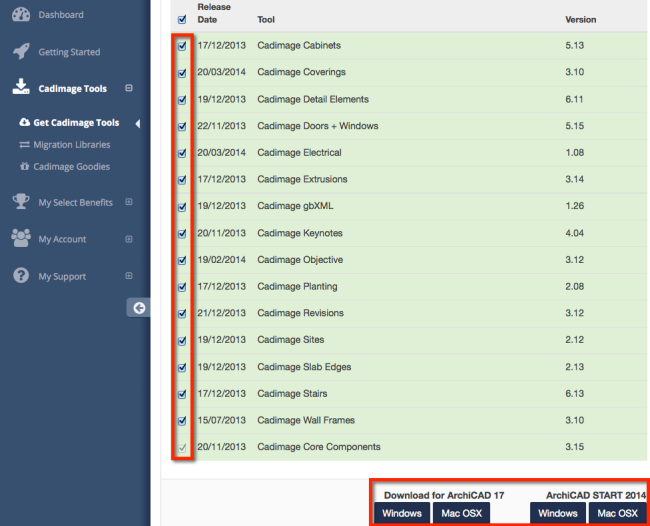650x526 pixels.
Task: Open the My Account menu label
Action: click(x=62, y=239)
